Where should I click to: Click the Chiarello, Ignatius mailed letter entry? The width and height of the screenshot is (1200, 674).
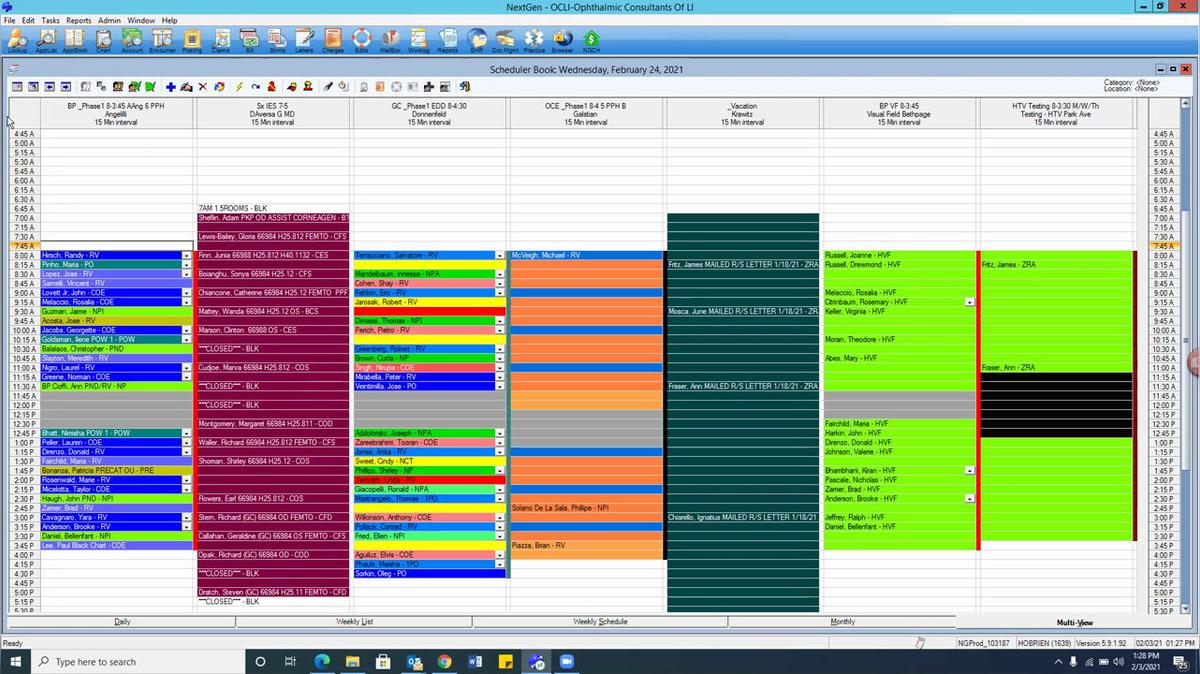coord(742,516)
